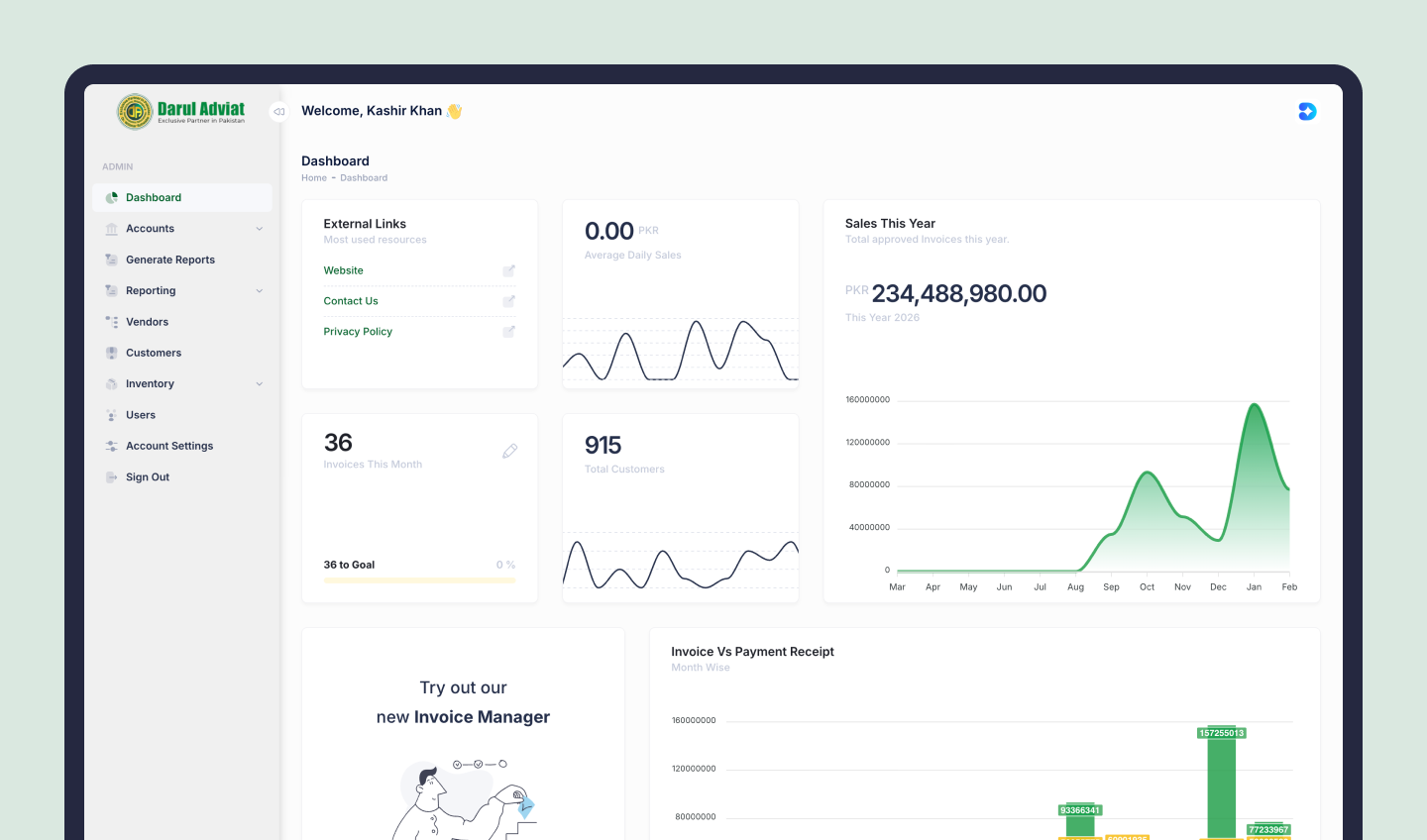Image resolution: width=1427 pixels, height=840 pixels.
Task: Click the 93366341 bar value label
Action: (1080, 810)
